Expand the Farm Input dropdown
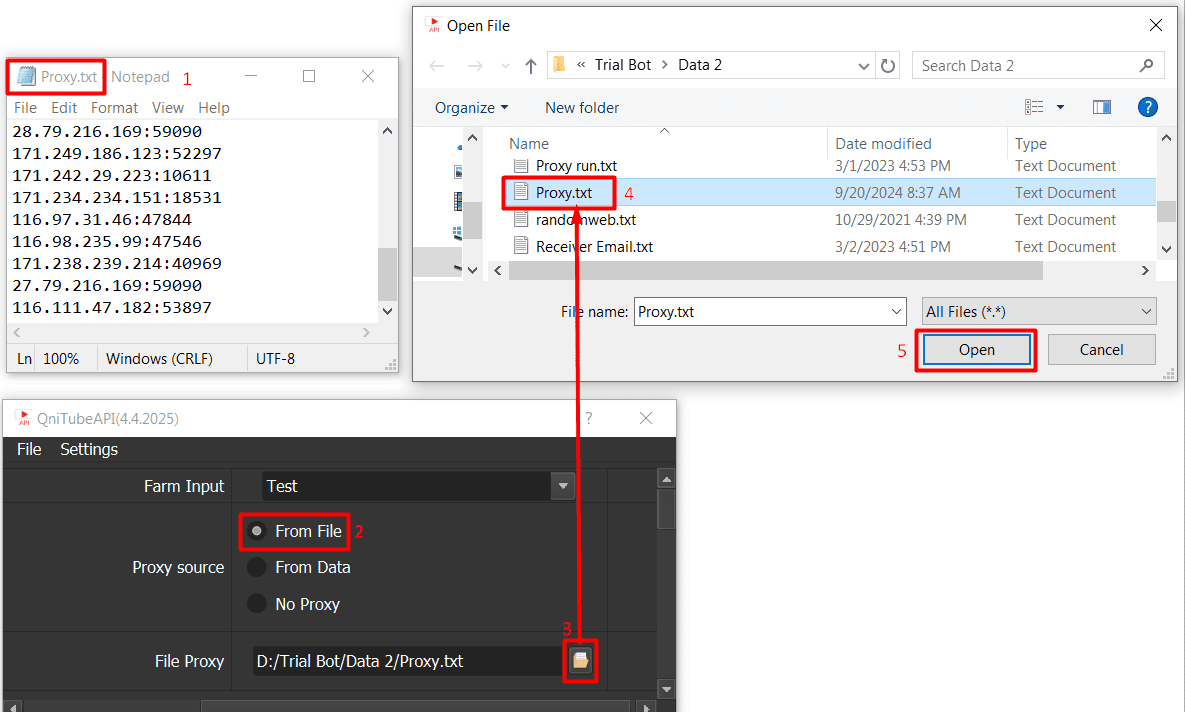 [562, 486]
